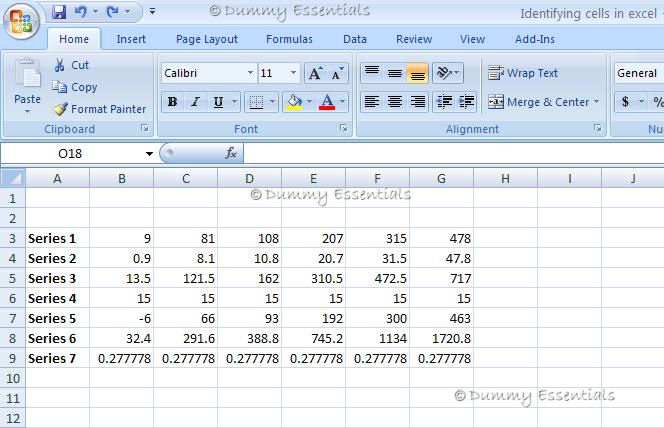Save the workbook via Quick Access
Screen dimensions: 664x428
[x=59, y=12]
